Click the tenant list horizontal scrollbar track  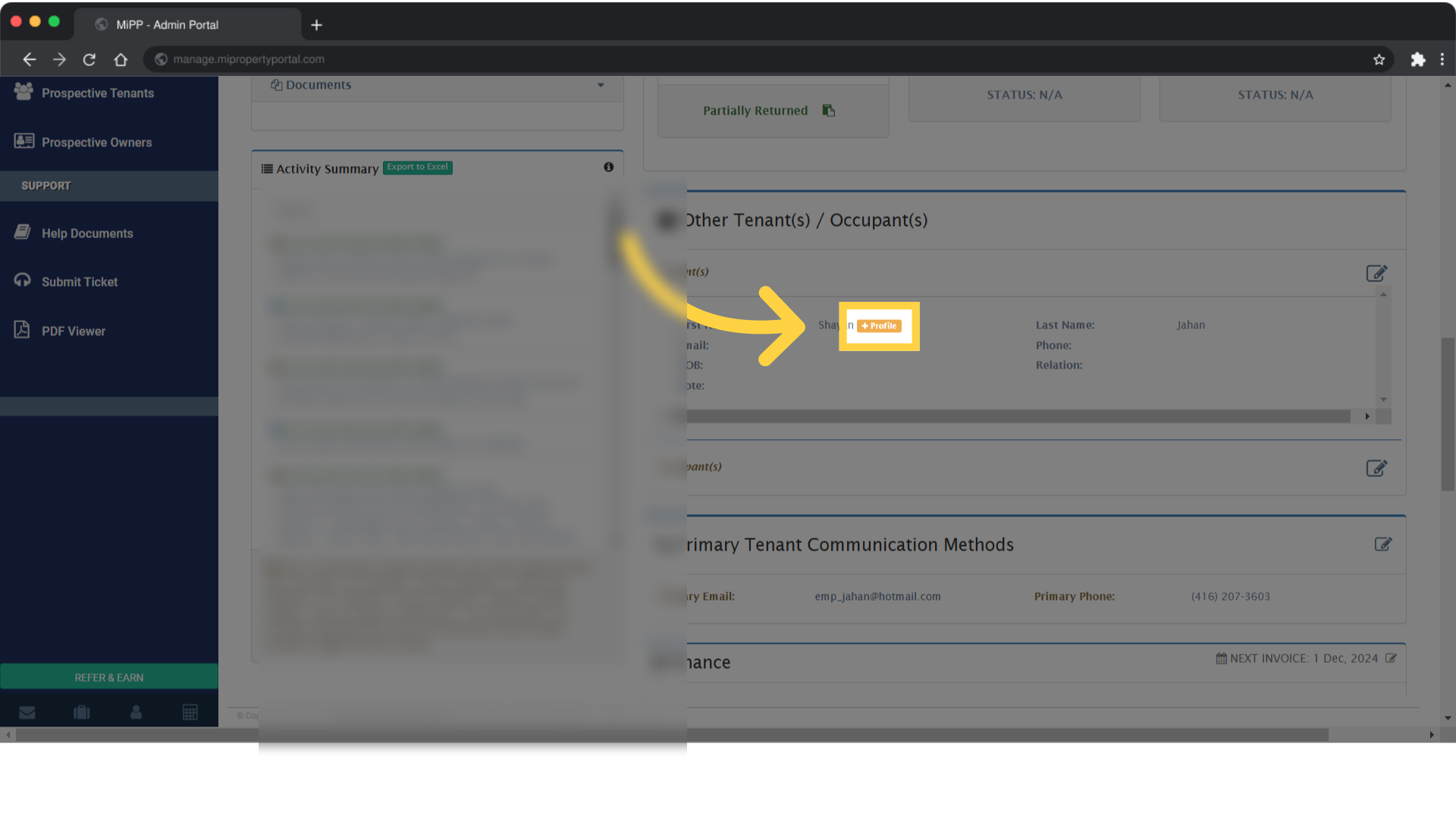(1018, 416)
